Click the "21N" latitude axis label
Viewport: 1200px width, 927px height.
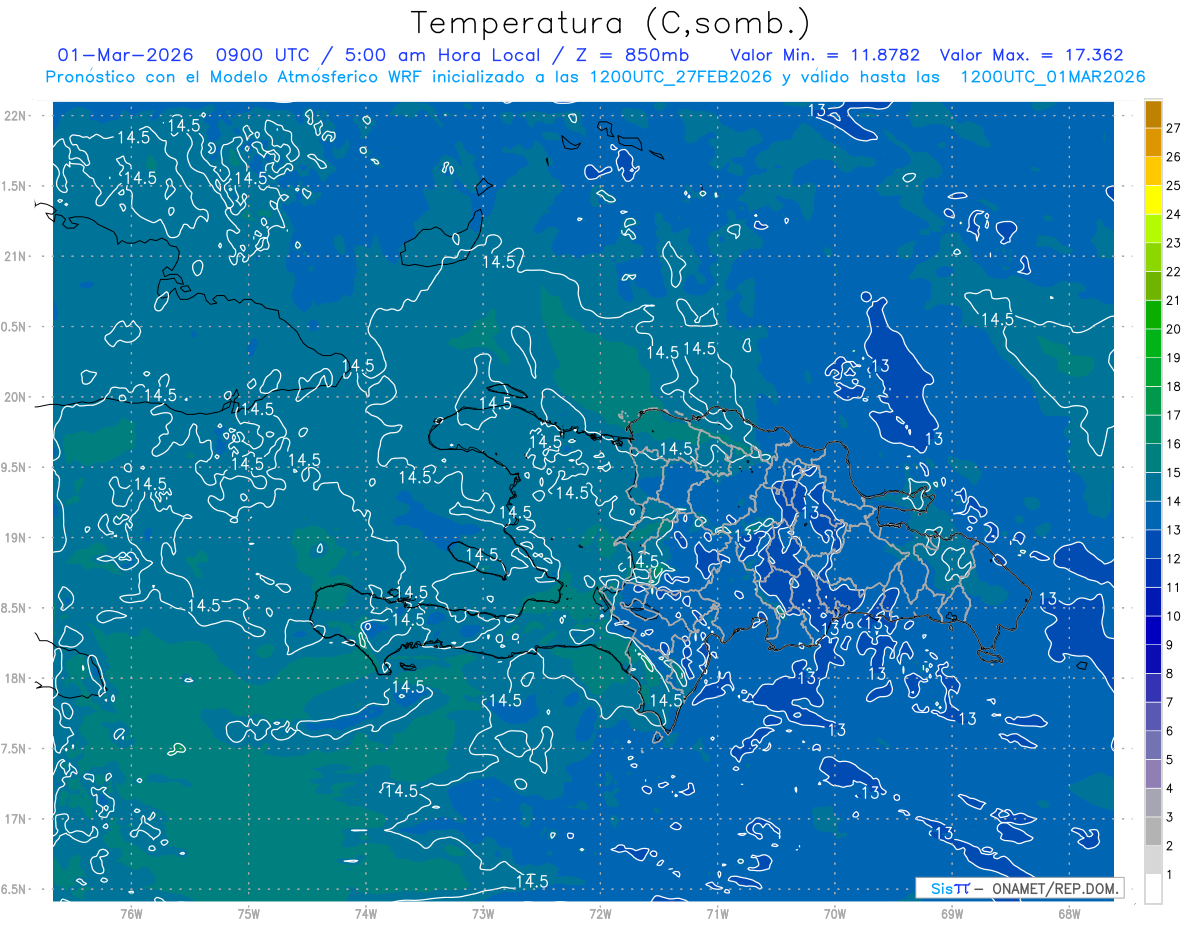click(16, 256)
